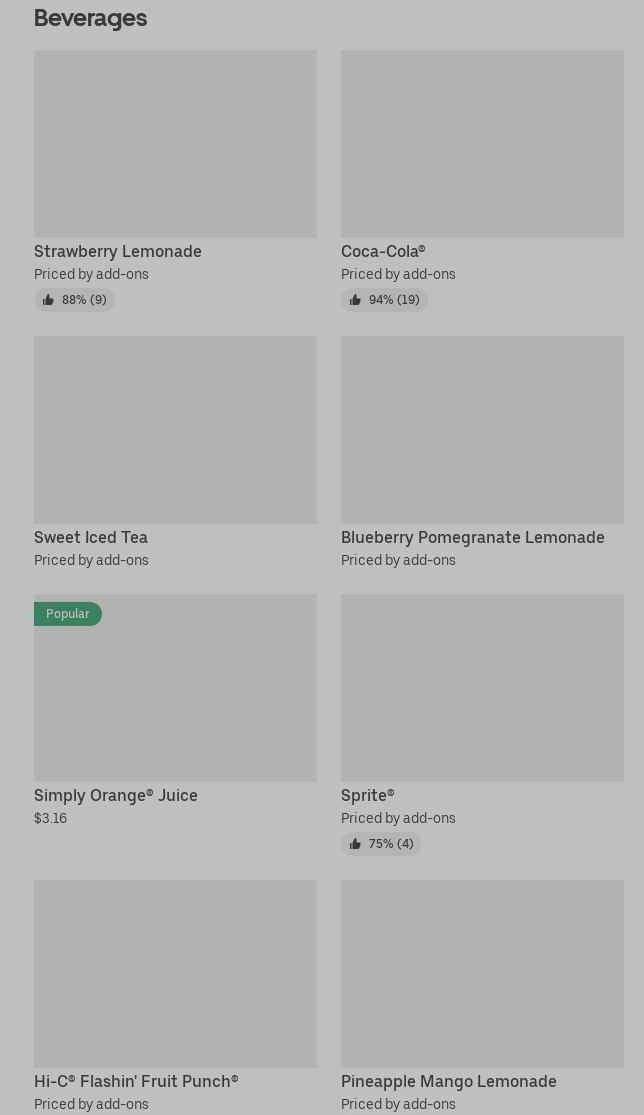Select the Sprite item image
The width and height of the screenshot is (644, 1115).
tap(482, 688)
